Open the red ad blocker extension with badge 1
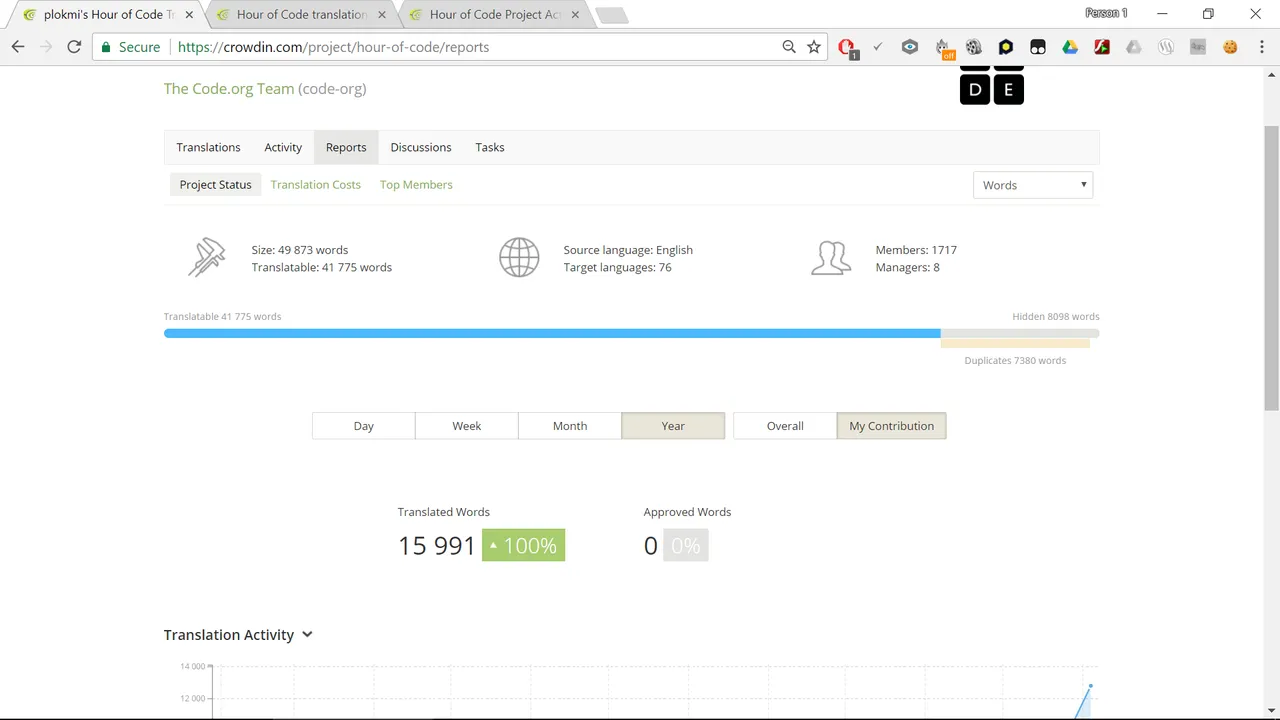 click(846, 47)
